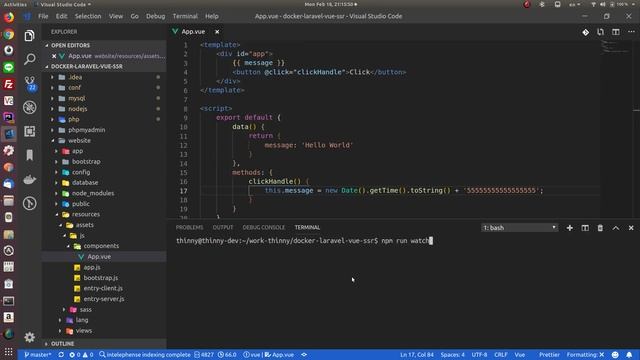The image size is (640, 360).
Task: Switch to the Debug Console tab
Action: click(264, 227)
